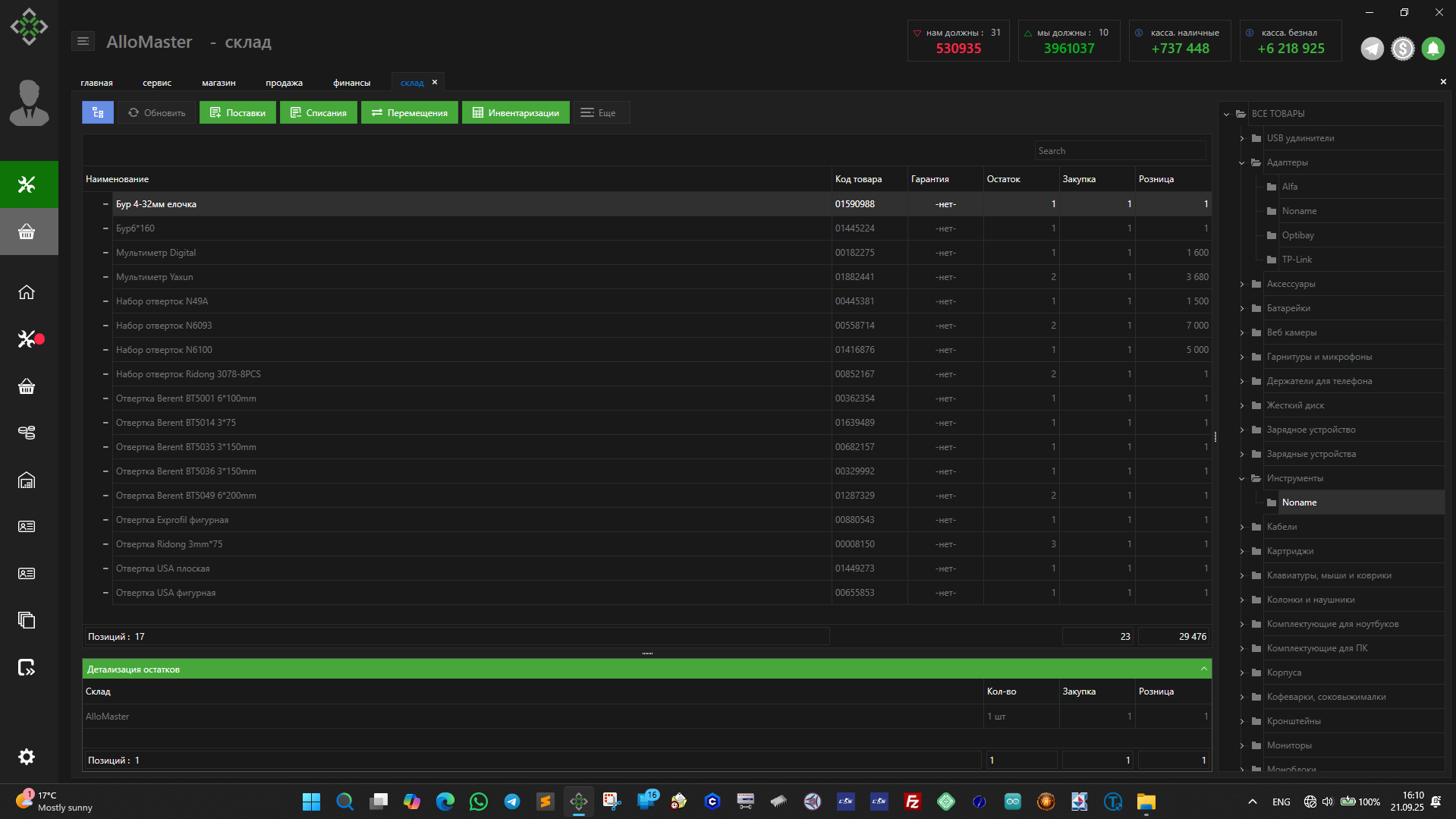The width and height of the screenshot is (1456, 819).
Task: Open the продажа tab
Action: pos(284,83)
